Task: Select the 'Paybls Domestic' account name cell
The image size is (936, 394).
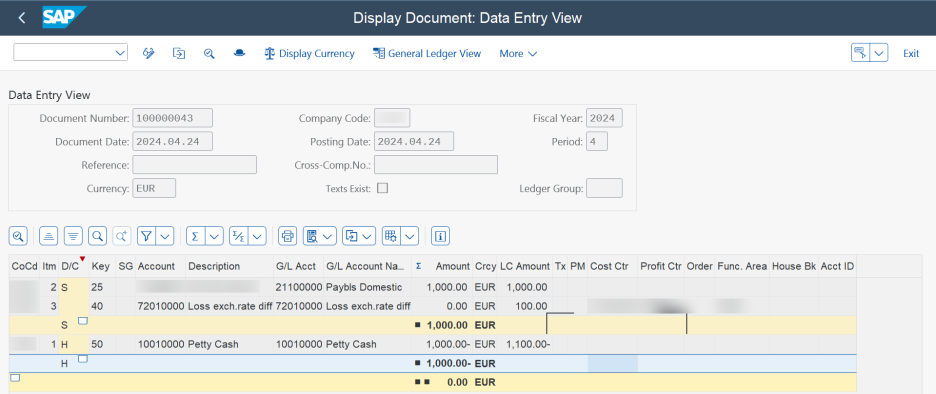Action: (368, 287)
